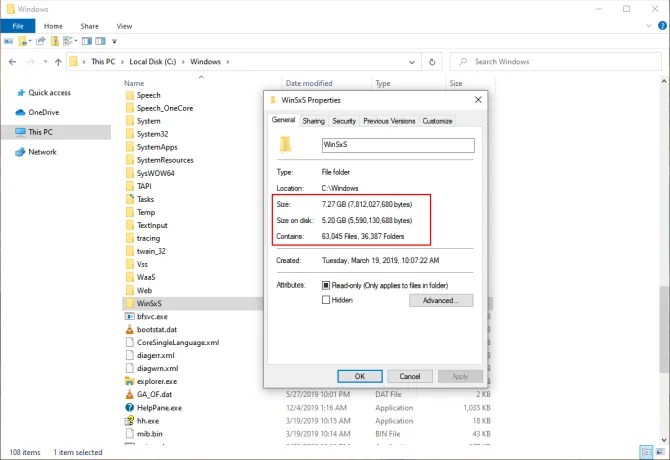Select the System32 folder
Viewport: 670px width, 460px height.
[152, 134]
